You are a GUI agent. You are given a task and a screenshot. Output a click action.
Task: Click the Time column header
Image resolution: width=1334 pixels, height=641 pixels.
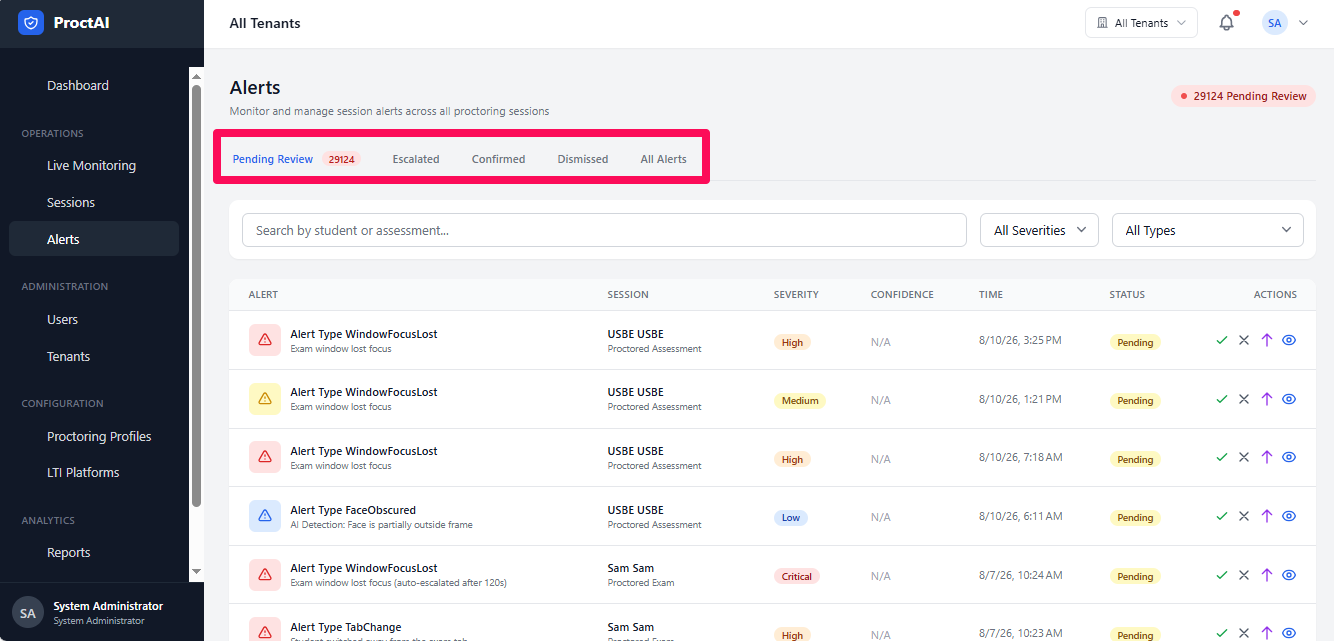991,295
